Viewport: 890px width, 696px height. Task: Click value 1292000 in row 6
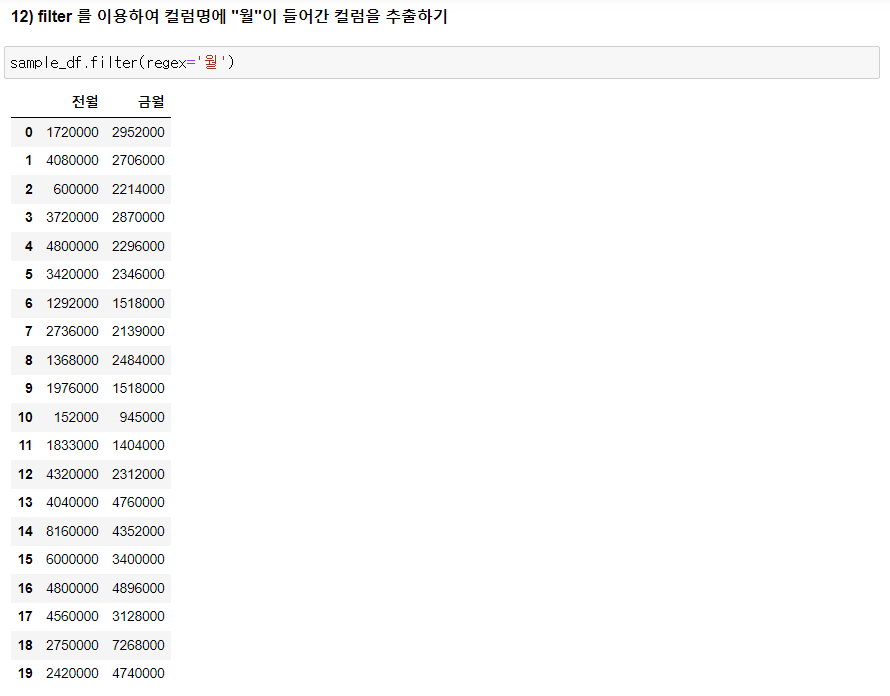pos(72,303)
